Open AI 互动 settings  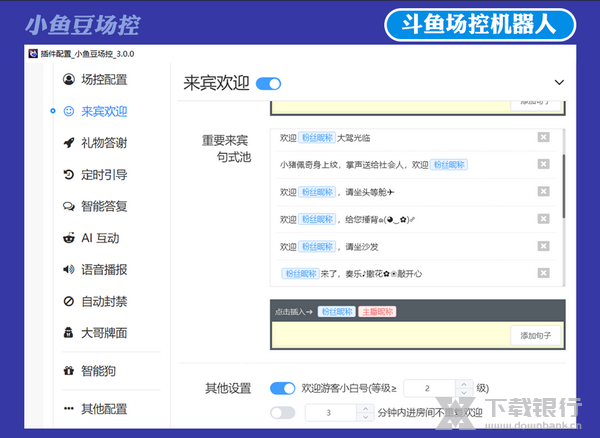pos(100,238)
